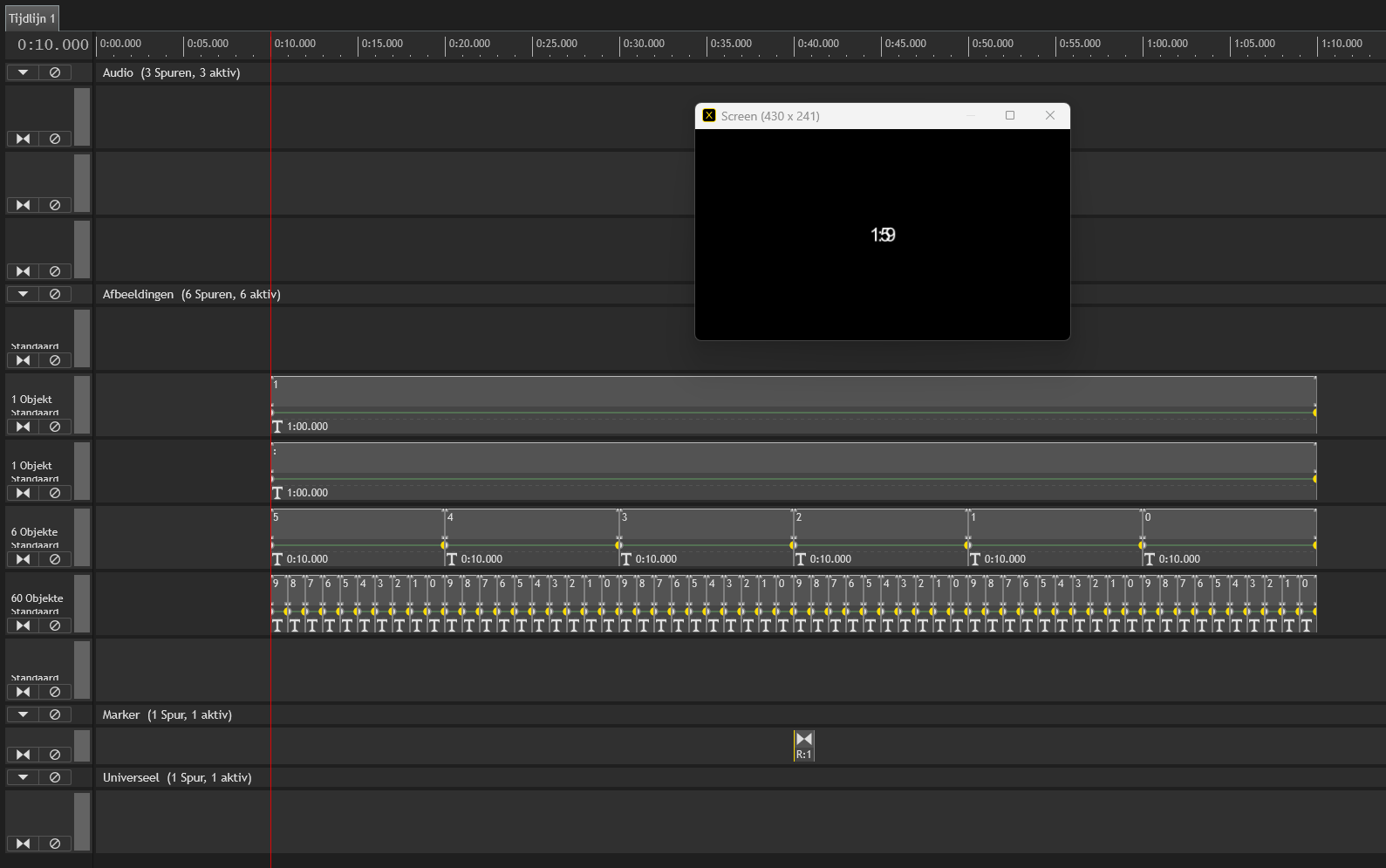Select R:1 marker on Marker track
Viewport: 1386px width, 868px height.
coord(803,746)
